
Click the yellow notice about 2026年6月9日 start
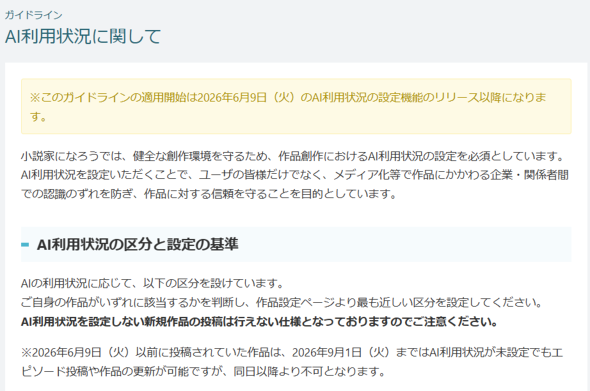coord(296,106)
